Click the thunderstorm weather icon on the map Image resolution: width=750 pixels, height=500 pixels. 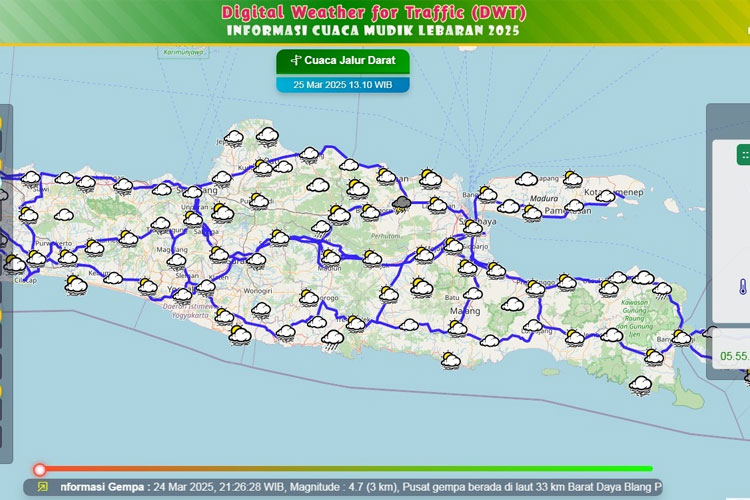pyautogui.click(x=402, y=205)
